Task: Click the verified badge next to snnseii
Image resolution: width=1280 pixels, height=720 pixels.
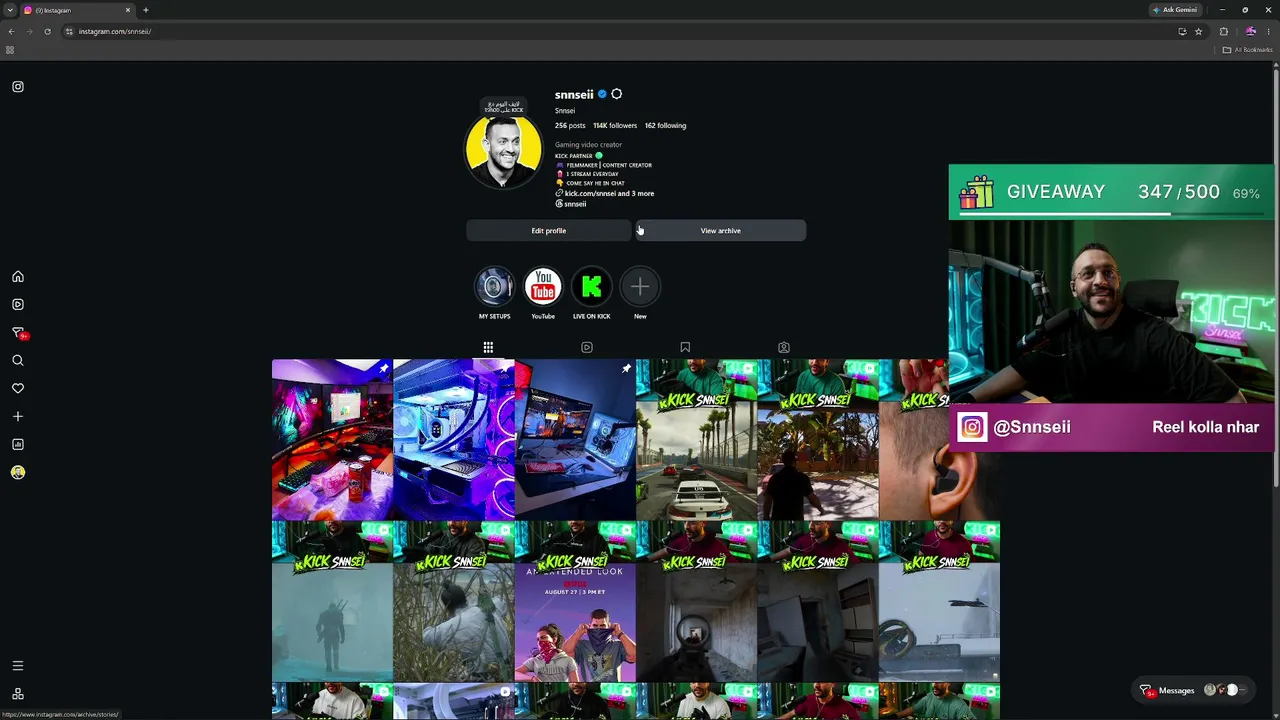Action: (x=602, y=94)
